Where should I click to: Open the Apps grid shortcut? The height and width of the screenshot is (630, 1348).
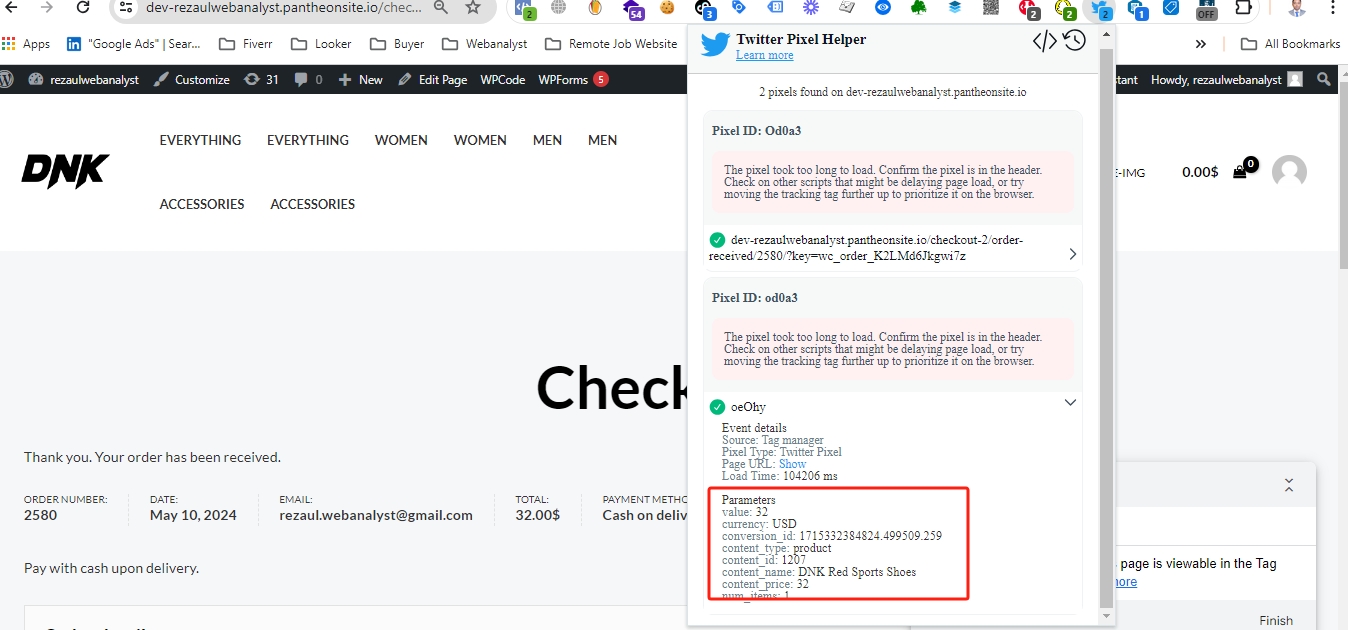[x=27, y=44]
